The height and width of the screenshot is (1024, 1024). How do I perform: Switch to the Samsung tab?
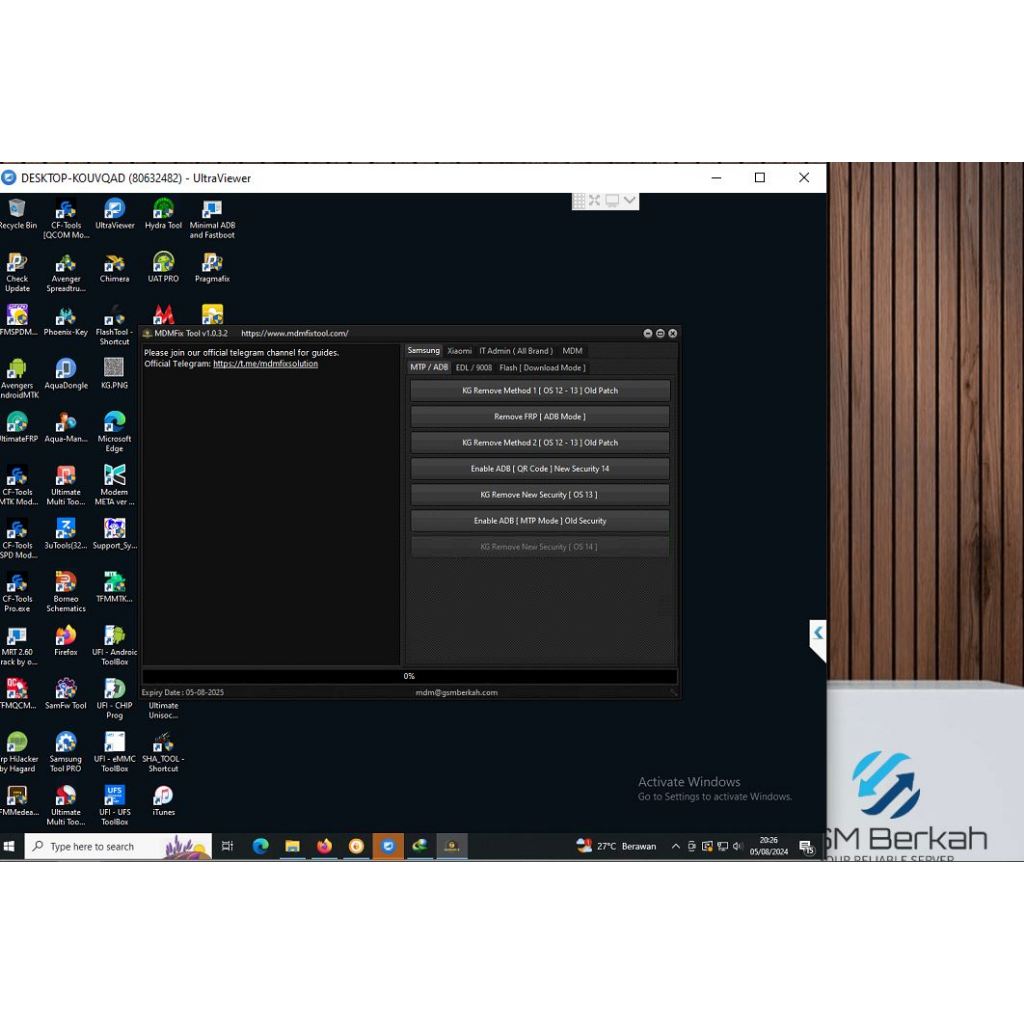pos(423,351)
